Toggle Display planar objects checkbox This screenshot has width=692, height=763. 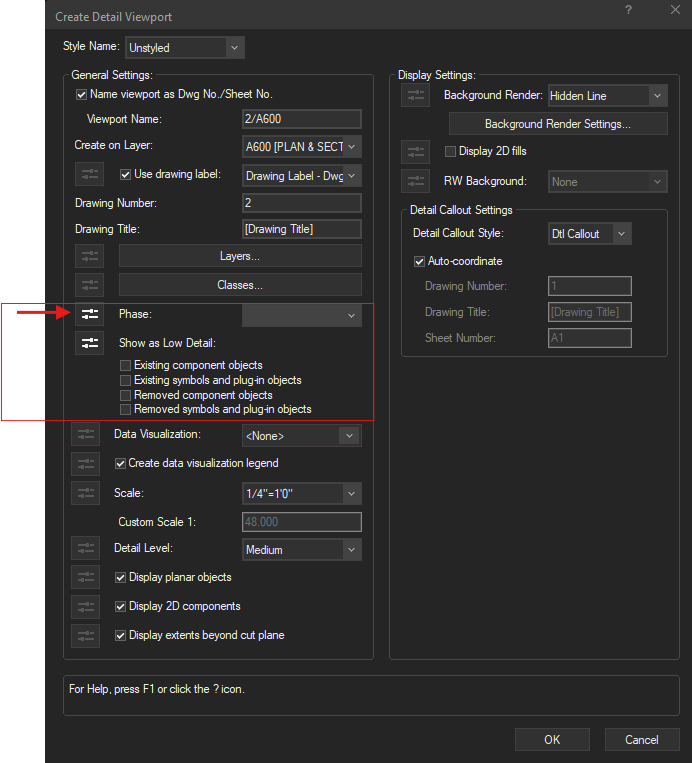point(121,577)
